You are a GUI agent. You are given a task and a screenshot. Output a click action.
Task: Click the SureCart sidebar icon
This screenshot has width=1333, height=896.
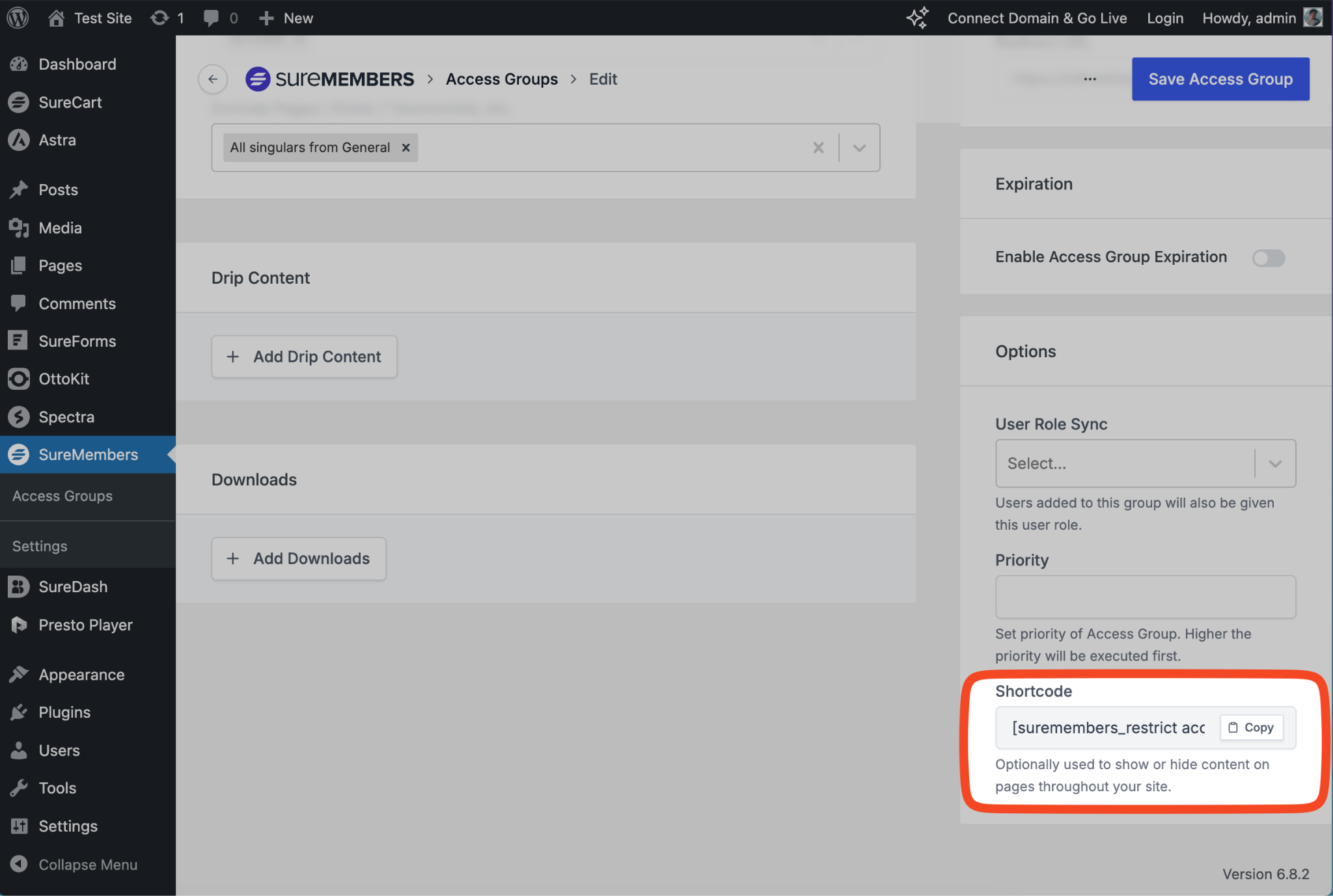19,102
